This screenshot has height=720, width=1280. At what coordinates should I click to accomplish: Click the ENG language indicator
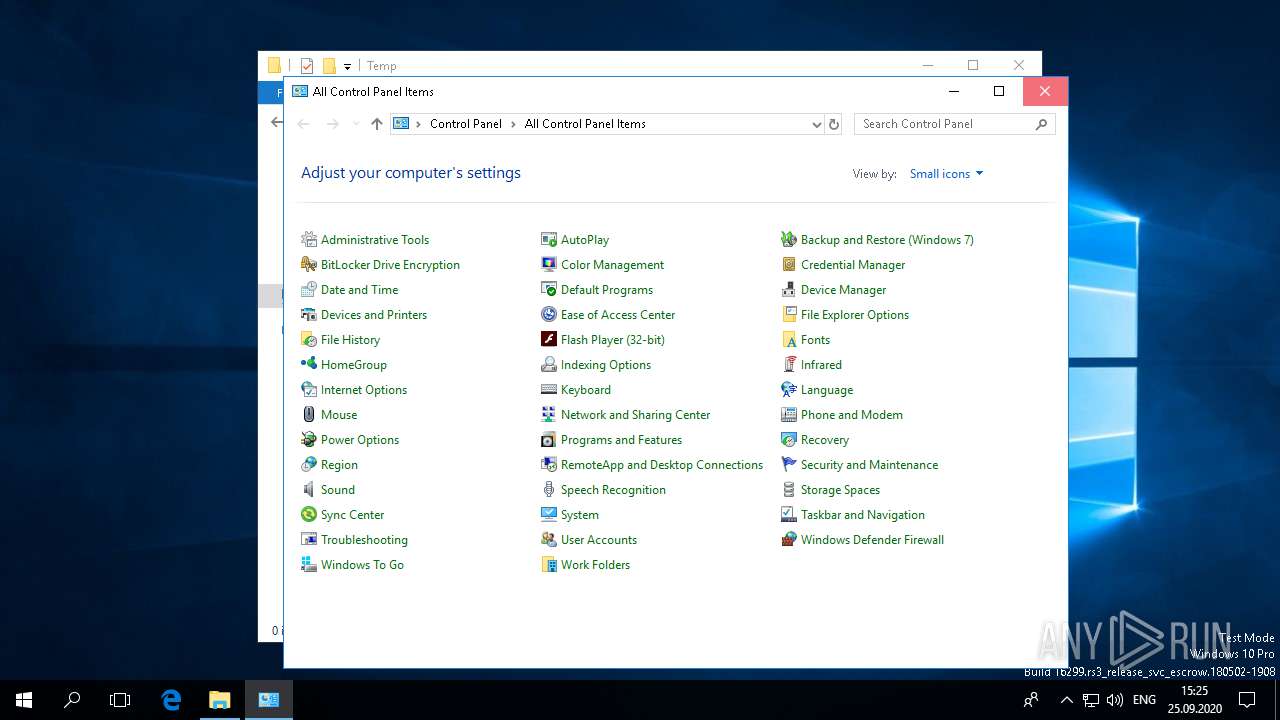pyautogui.click(x=1144, y=700)
